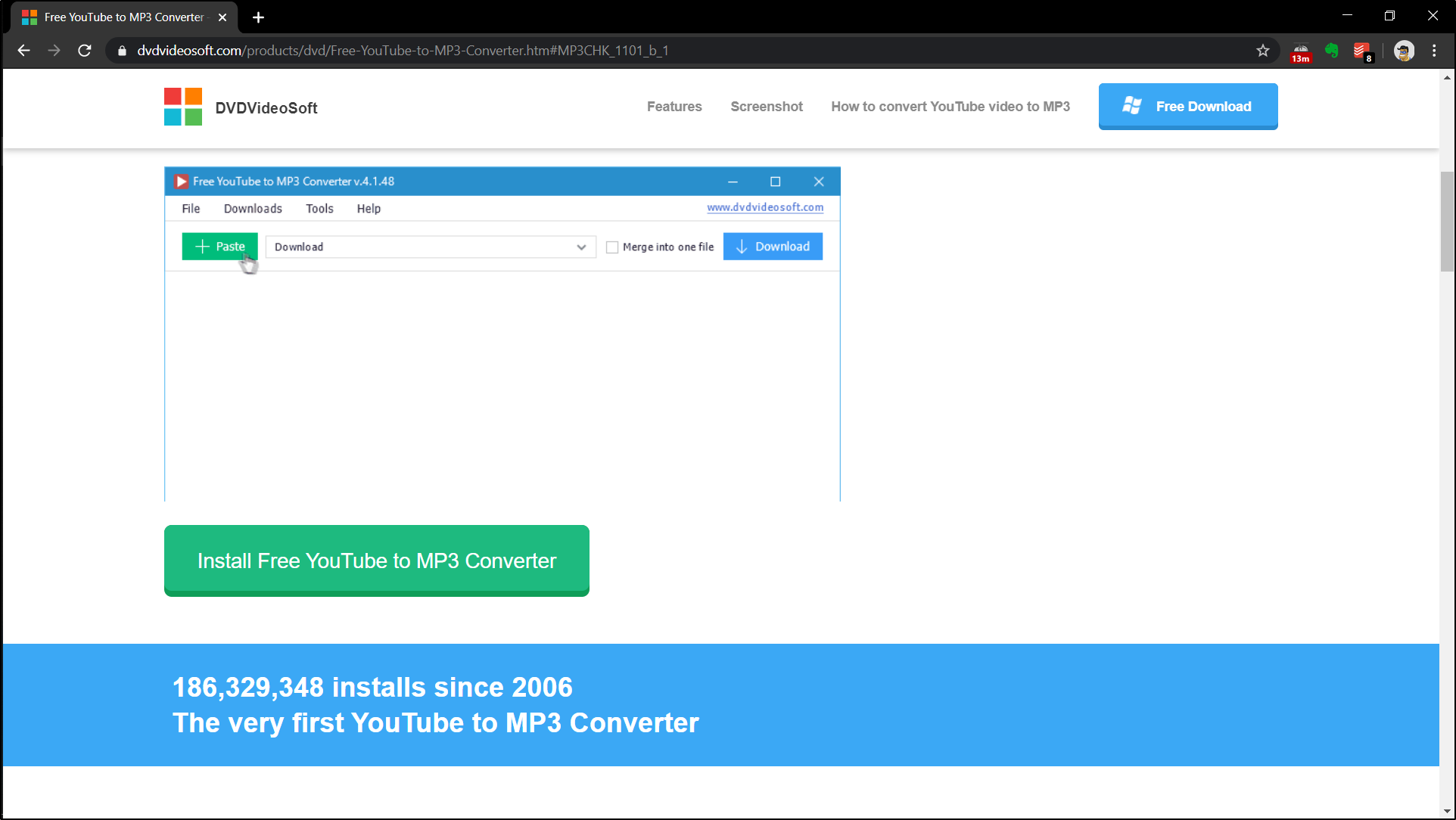Click the Downloads menu in converter
1456x820 pixels.
[x=253, y=208]
